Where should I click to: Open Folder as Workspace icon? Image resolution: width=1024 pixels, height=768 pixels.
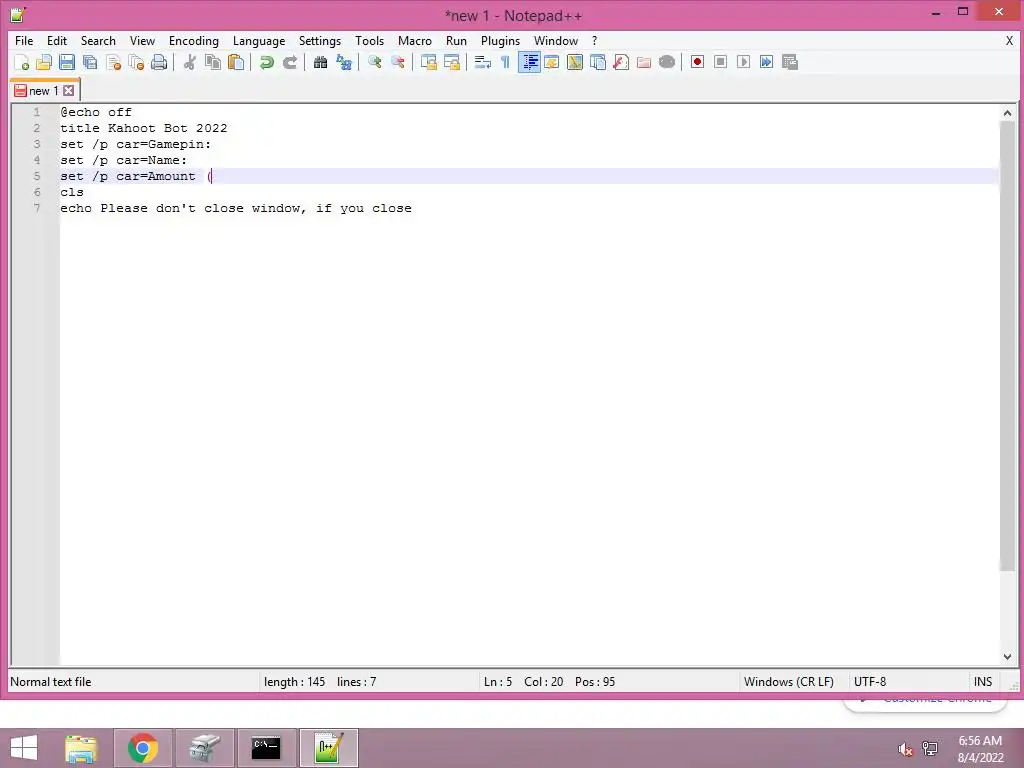[x=644, y=62]
